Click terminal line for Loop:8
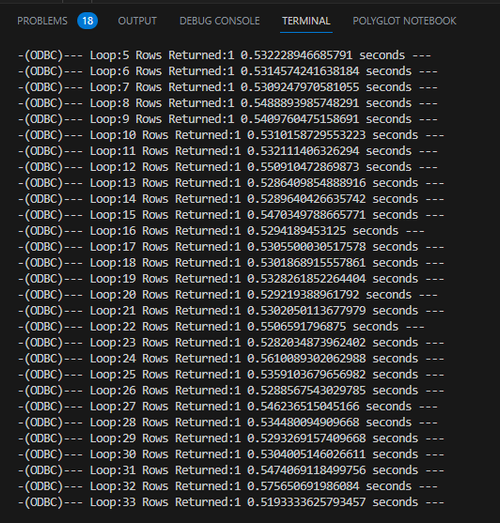500x523 pixels. 228,103
